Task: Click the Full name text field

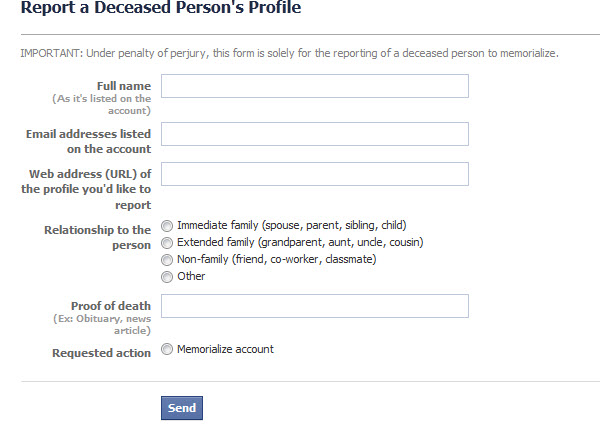Action: click(x=314, y=86)
